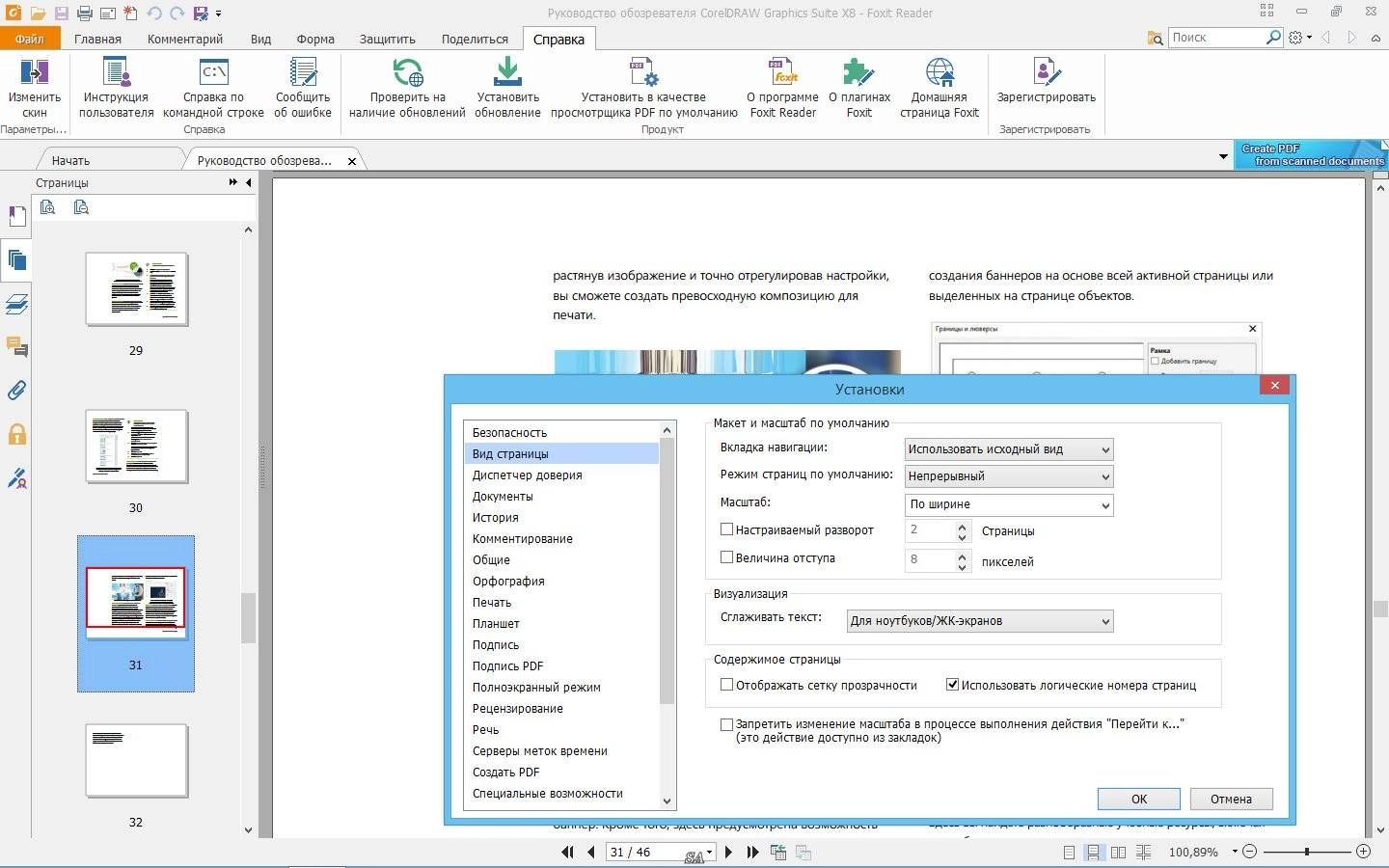The image size is (1389, 868).
Task: Select single page view mode icon
Action: [x=1069, y=853]
